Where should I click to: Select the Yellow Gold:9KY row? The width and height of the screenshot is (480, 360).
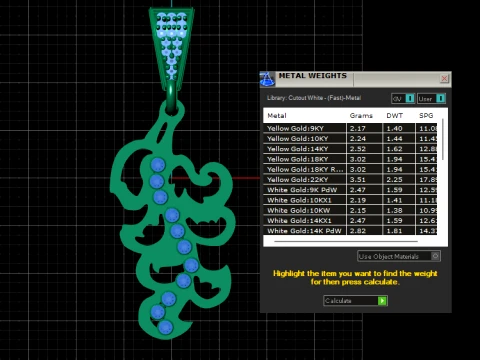(x=350, y=128)
